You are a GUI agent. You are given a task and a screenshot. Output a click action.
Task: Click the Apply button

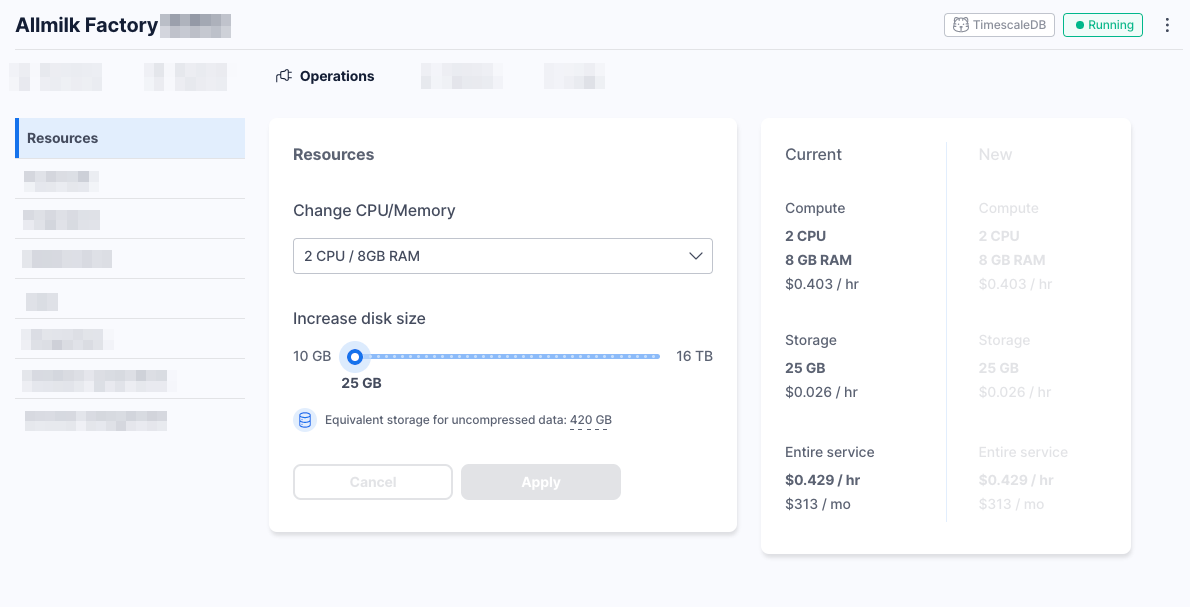[540, 482]
